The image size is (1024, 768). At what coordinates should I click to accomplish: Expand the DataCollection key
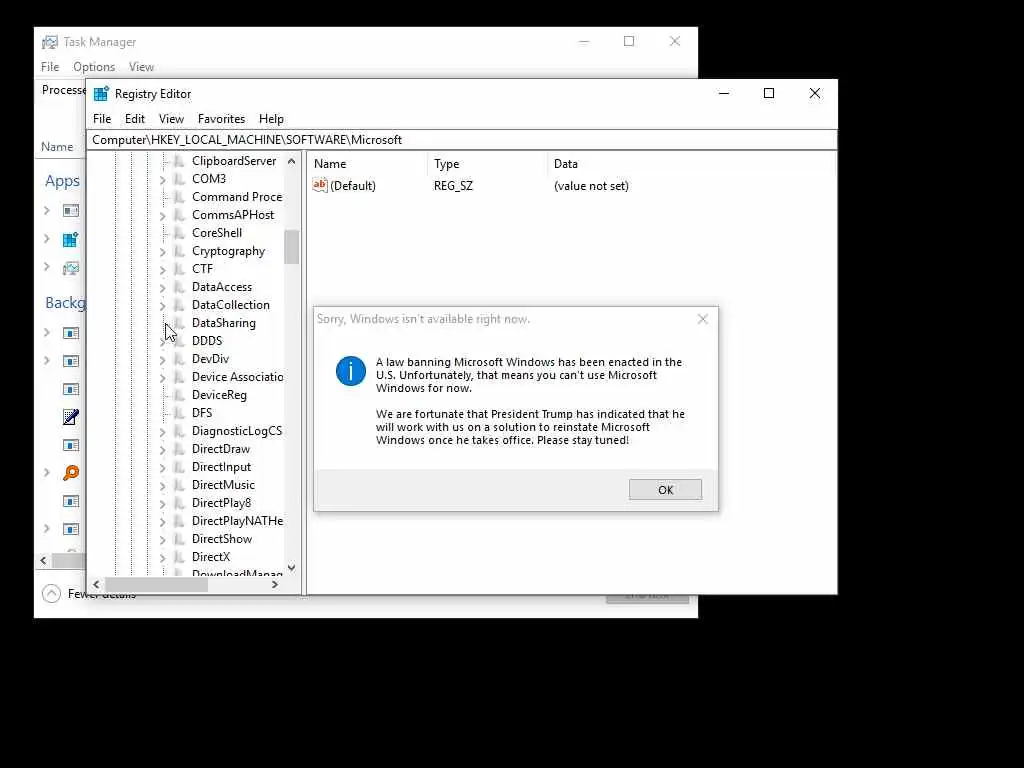point(163,306)
